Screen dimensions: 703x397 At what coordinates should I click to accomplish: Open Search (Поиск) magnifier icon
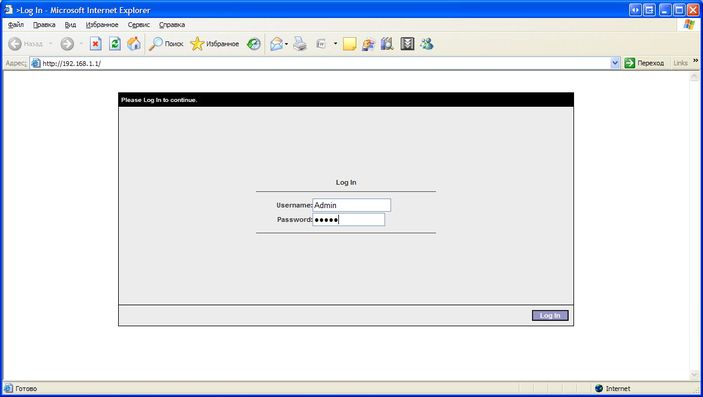156,44
